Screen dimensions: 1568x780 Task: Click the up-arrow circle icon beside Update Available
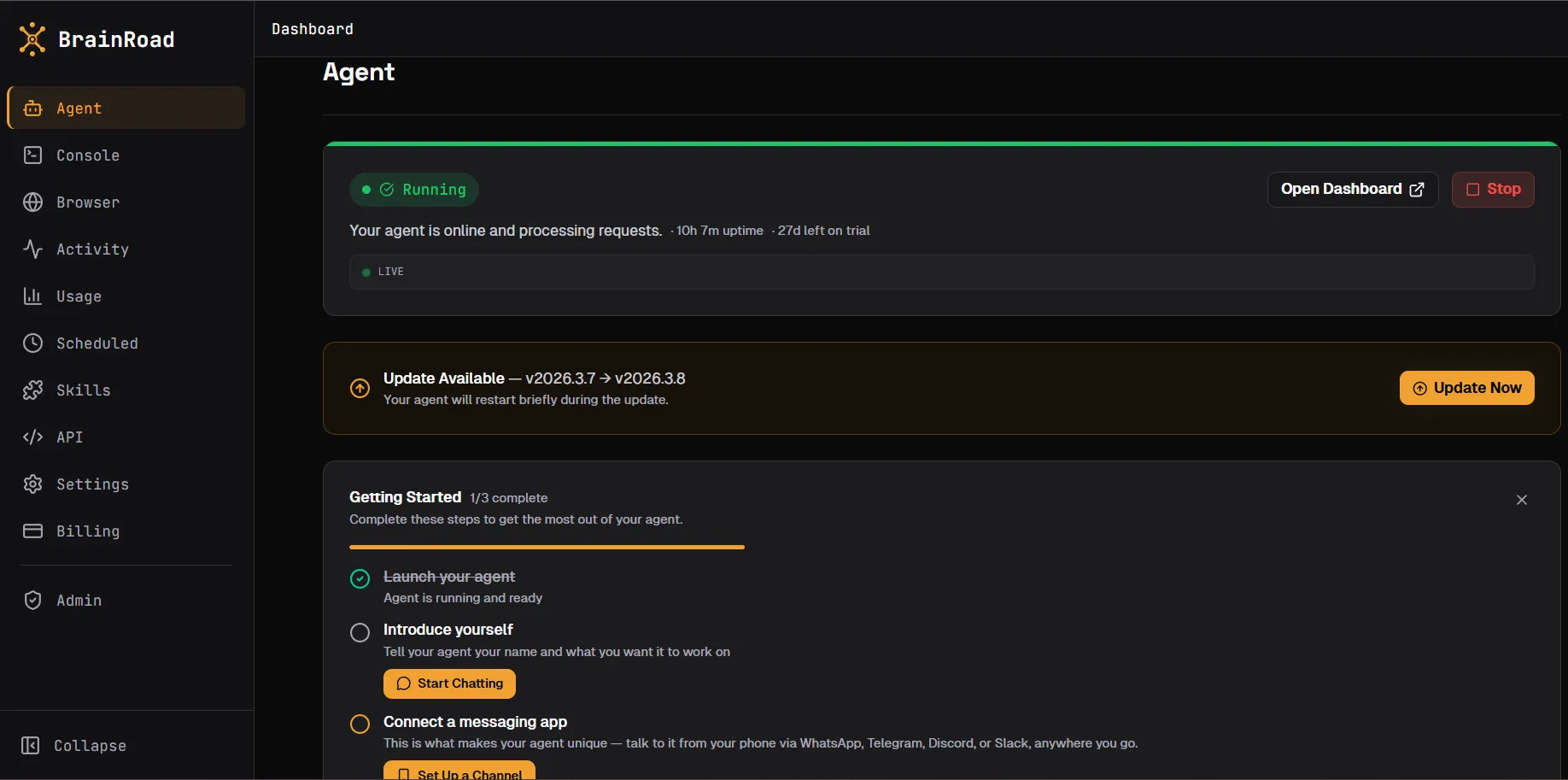click(x=360, y=388)
